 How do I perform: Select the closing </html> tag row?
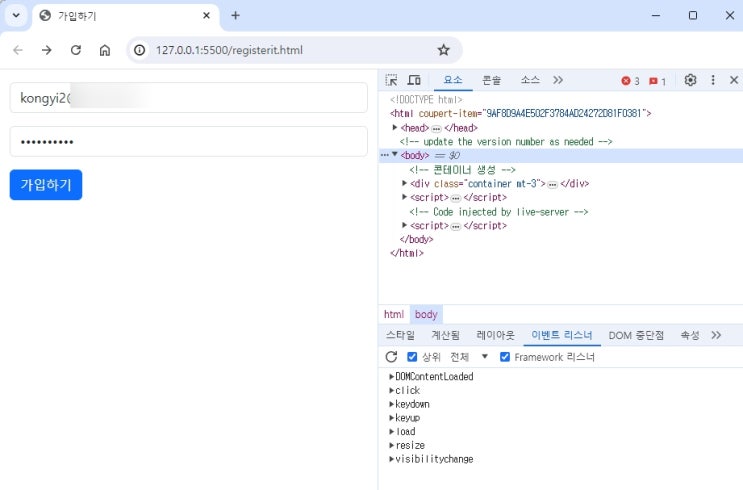pos(407,253)
